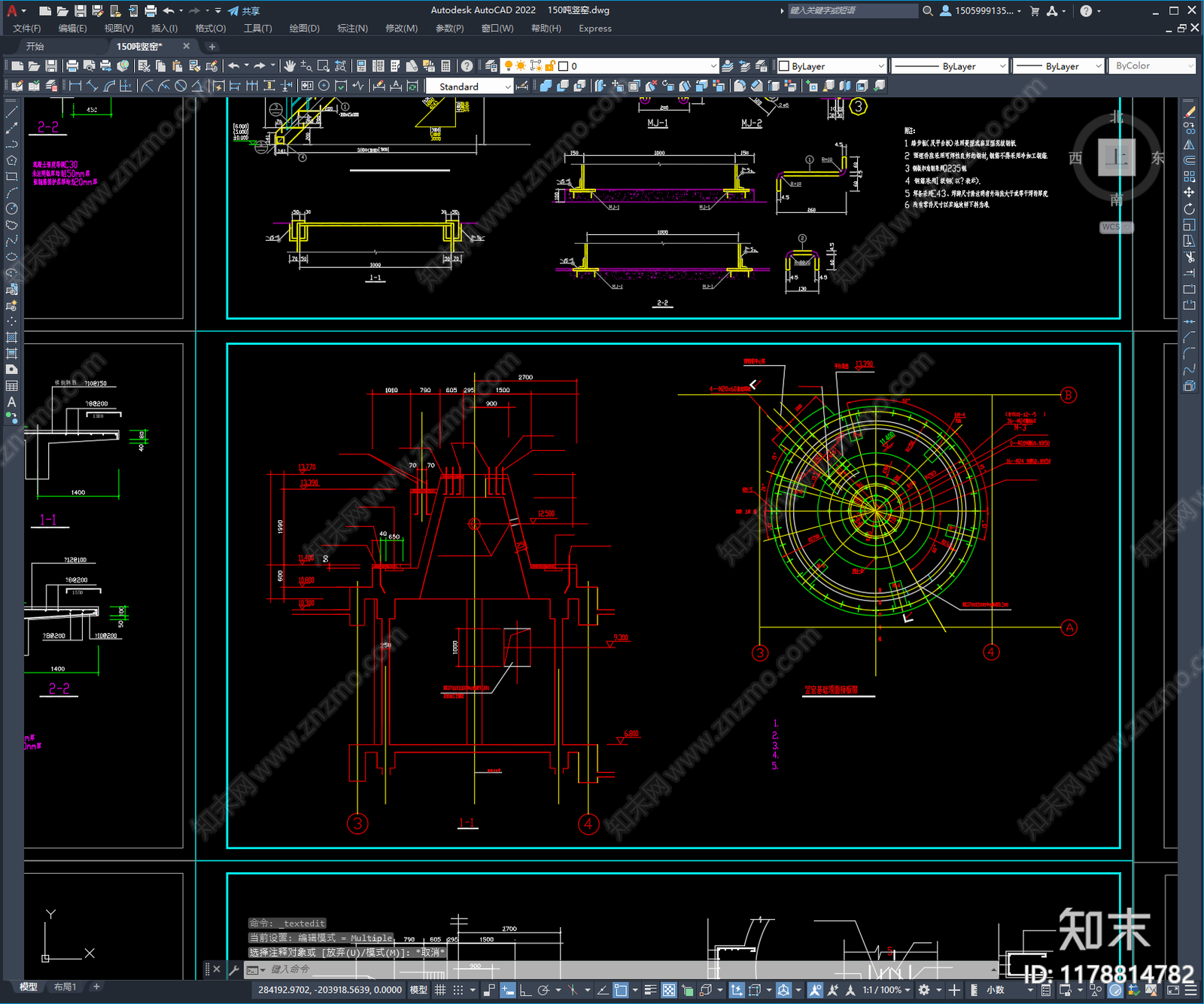Toggle Polar tracking in the status bar
1204x1004 pixels.
(543, 990)
